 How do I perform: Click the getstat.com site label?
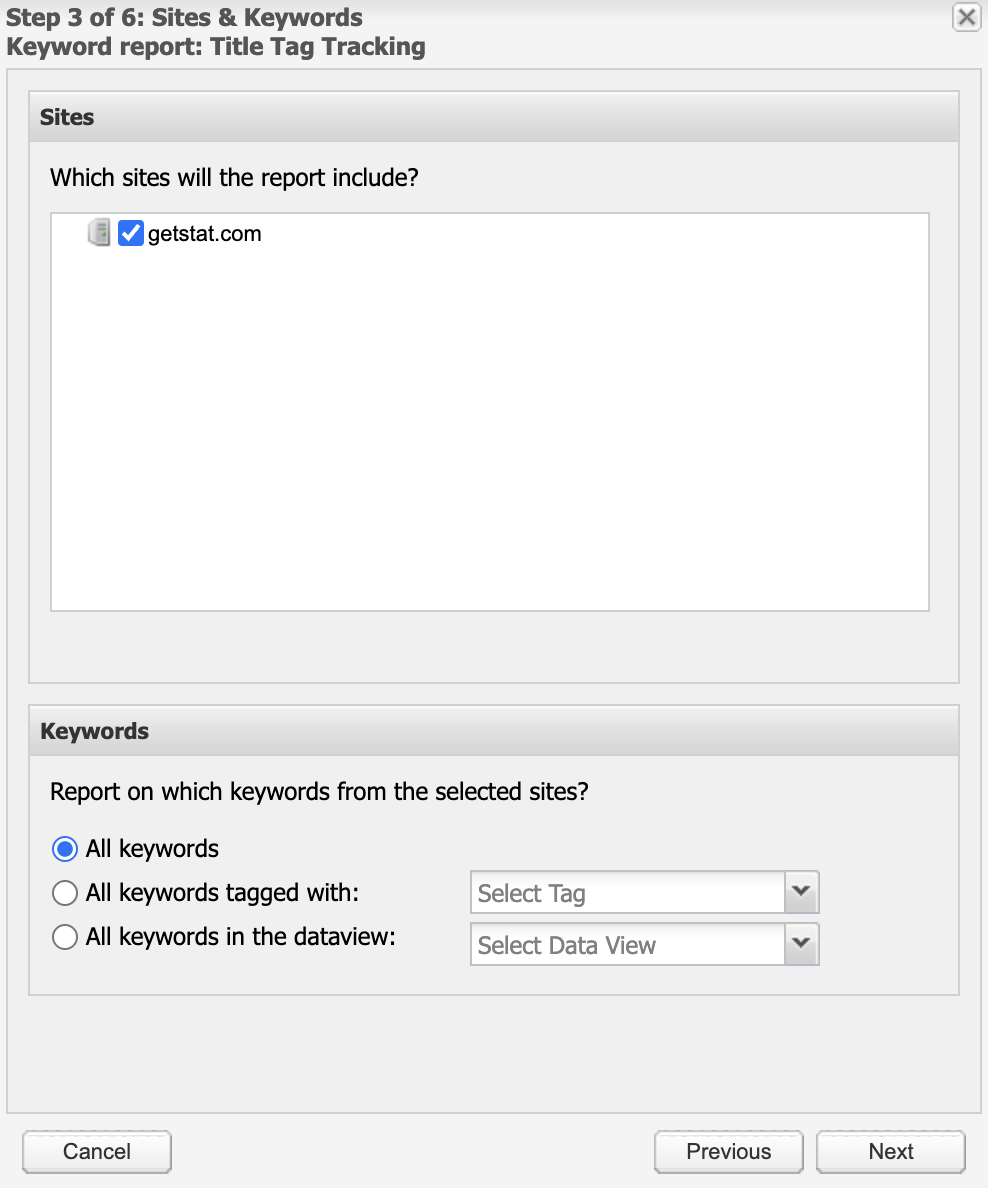(x=204, y=233)
